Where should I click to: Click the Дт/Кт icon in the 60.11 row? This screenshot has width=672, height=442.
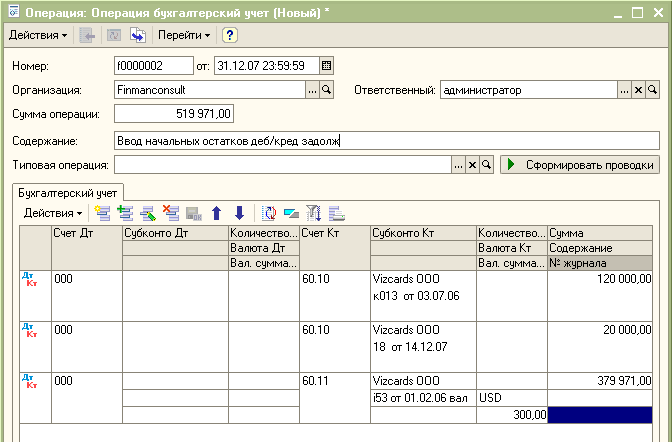[x=30, y=381]
